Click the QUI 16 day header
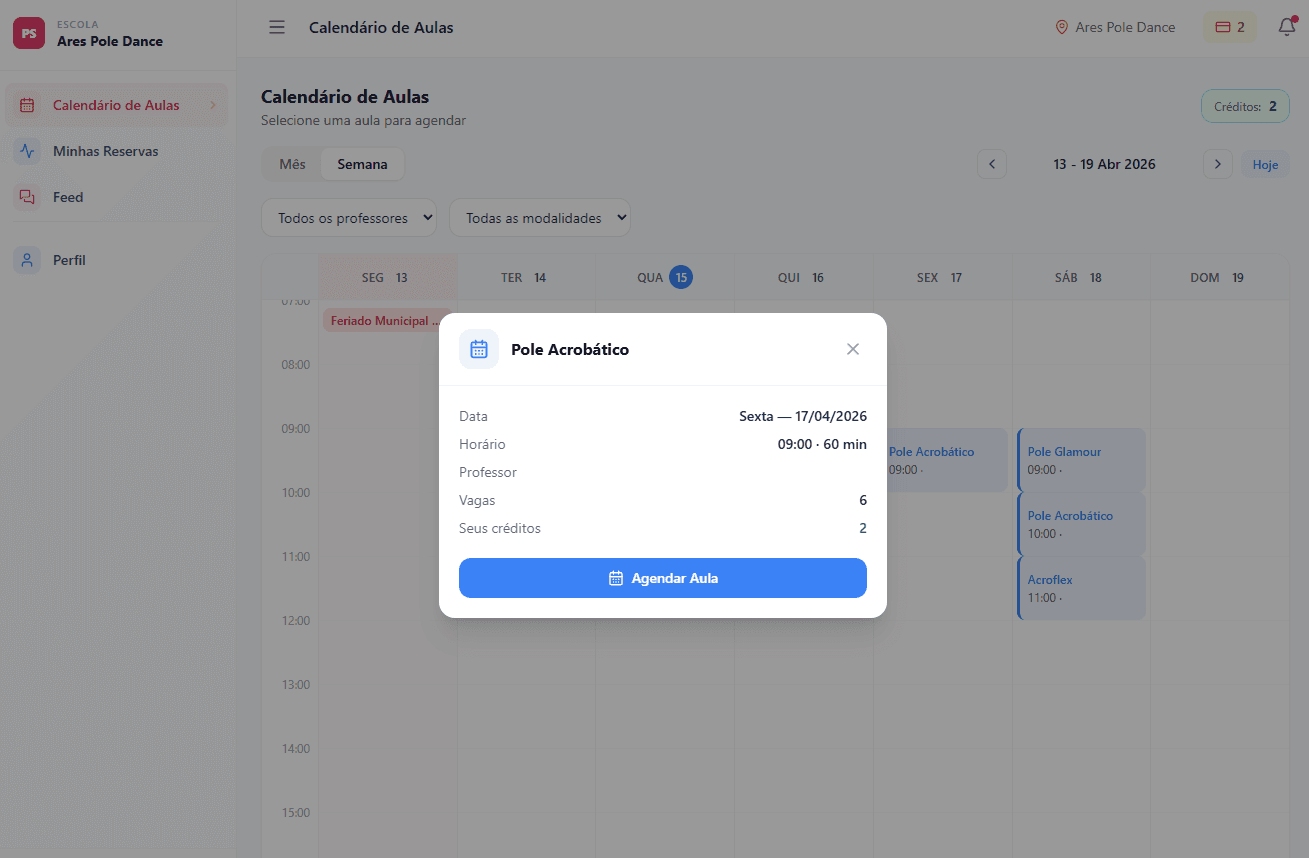1309x858 pixels. tap(803, 277)
